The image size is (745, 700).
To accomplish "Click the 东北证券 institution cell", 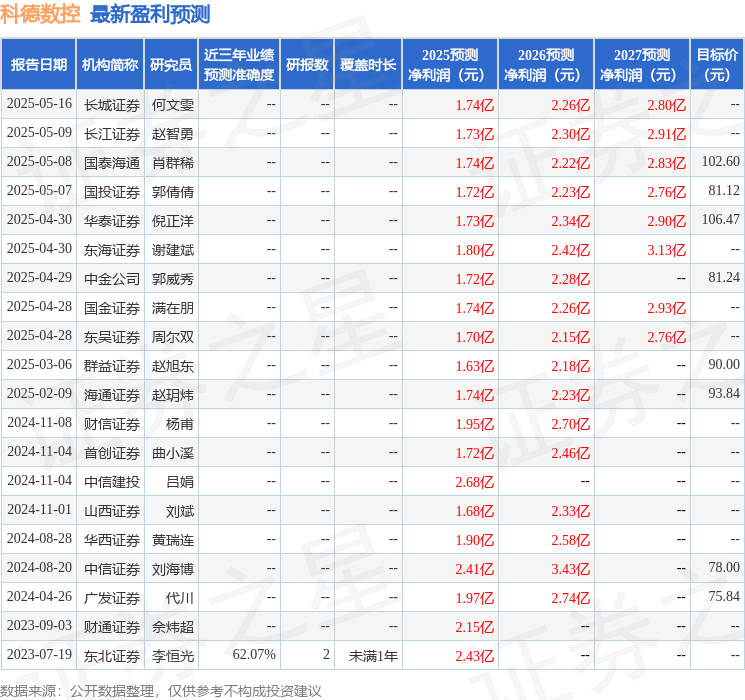I will 111,656.
